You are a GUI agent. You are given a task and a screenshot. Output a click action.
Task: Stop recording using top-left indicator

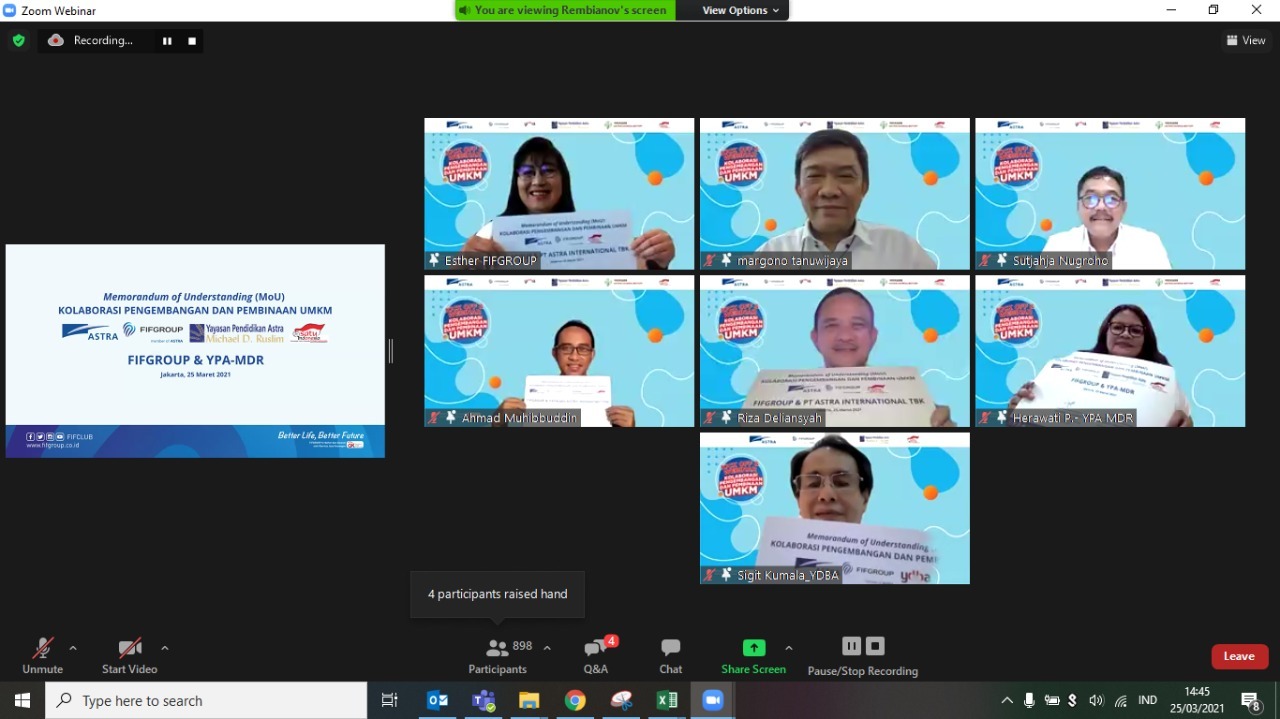point(192,41)
